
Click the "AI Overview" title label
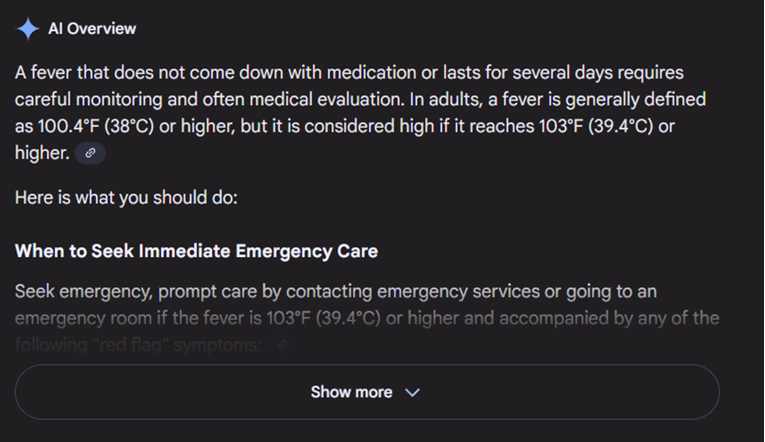click(x=92, y=29)
